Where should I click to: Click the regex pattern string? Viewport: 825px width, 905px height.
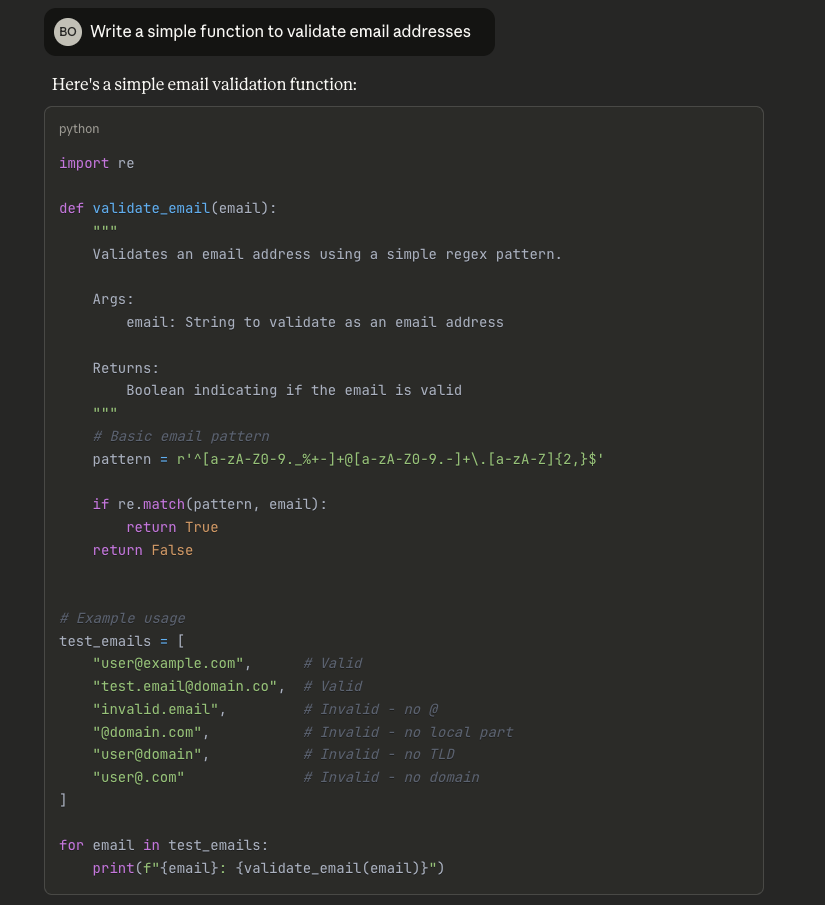pos(390,459)
